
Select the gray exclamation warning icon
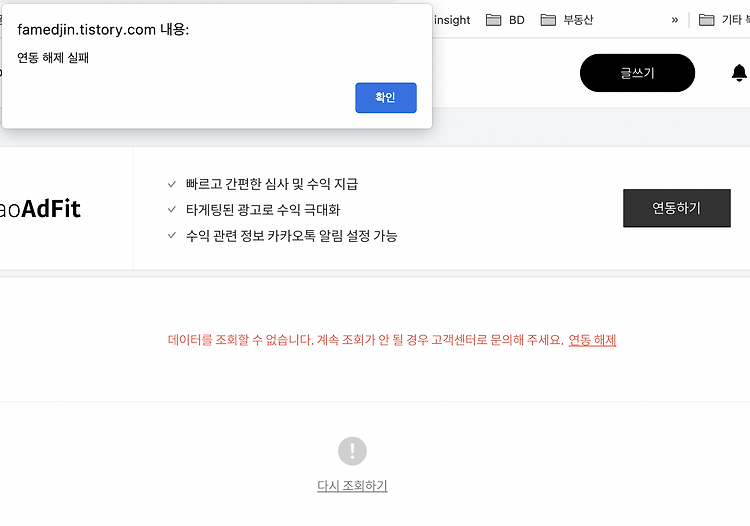coord(353,451)
